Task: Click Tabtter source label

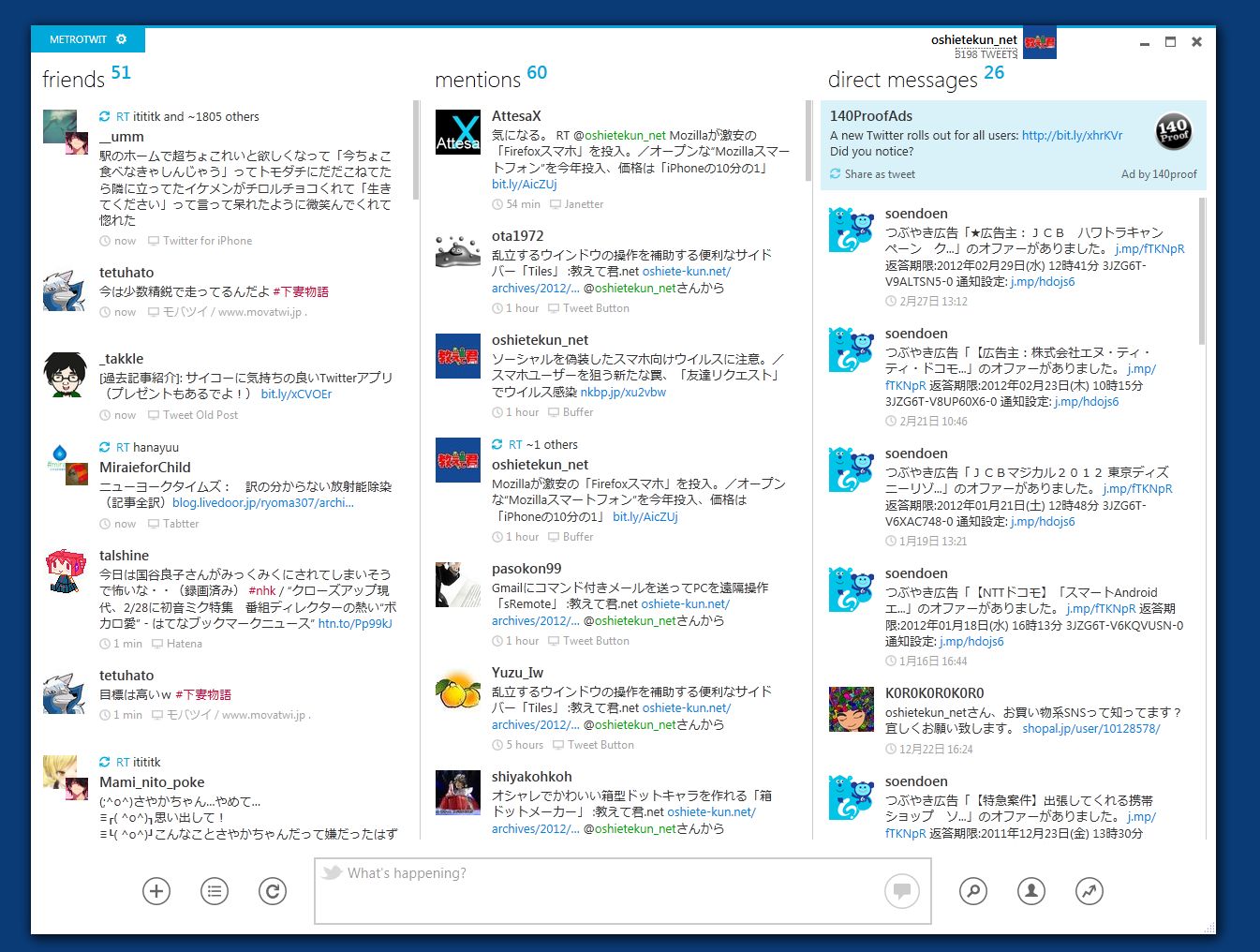Action: tap(181, 524)
